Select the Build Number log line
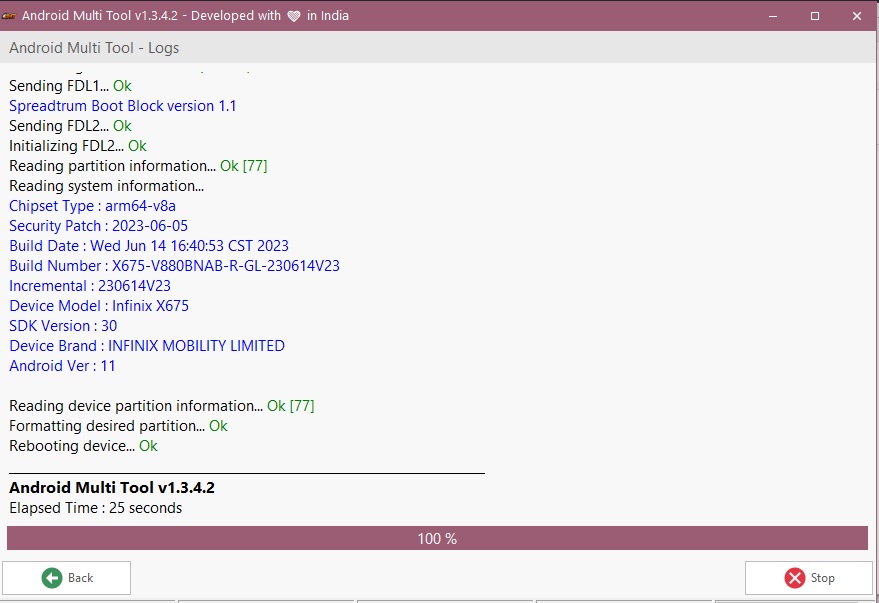Viewport: 879px width, 603px height. click(x=181, y=266)
